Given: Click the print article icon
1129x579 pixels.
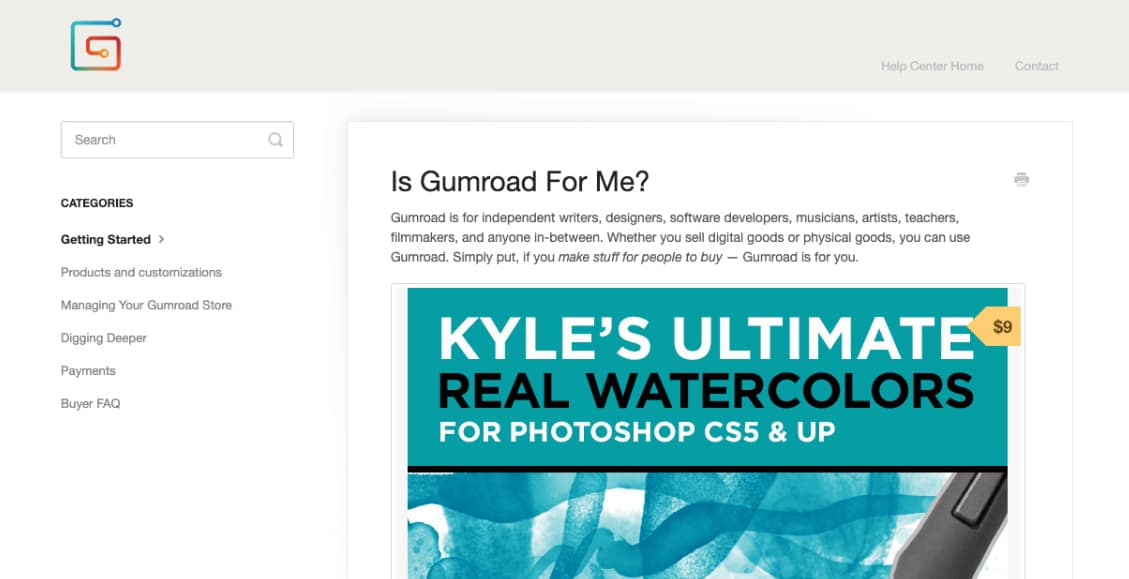Looking at the screenshot, I should click(x=1021, y=179).
